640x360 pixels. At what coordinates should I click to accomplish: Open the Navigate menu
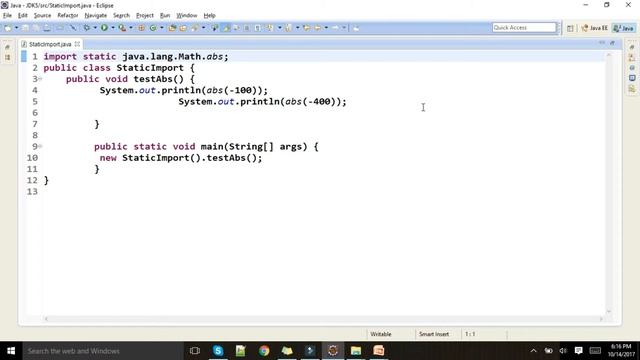[96, 15]
